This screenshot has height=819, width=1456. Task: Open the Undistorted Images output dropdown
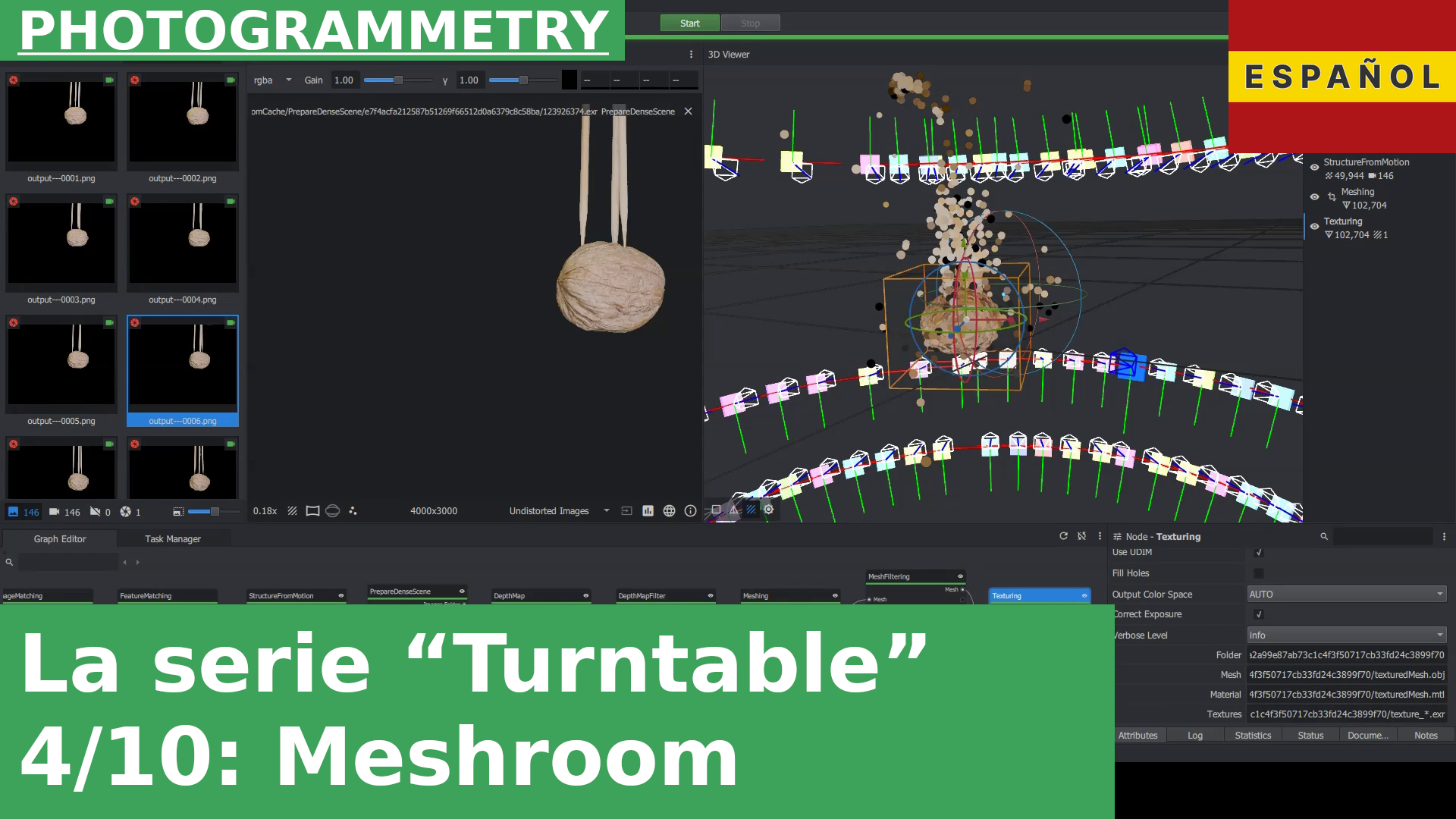point(559,511)
